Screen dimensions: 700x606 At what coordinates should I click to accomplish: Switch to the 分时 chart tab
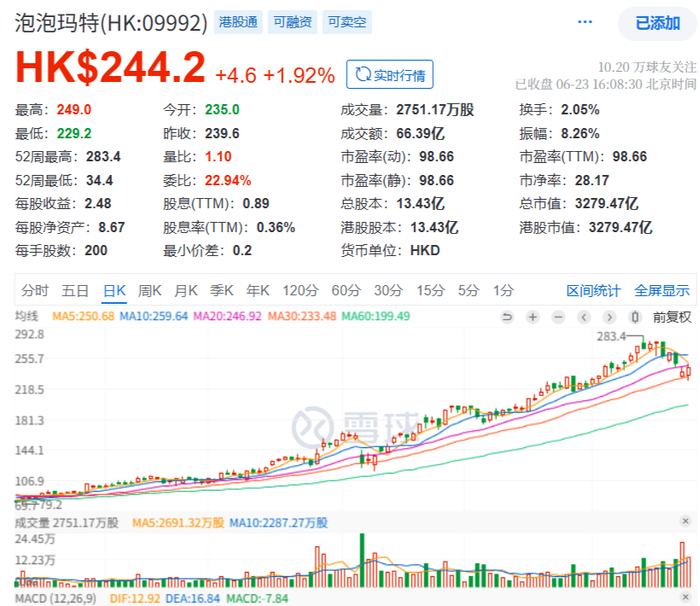[x=35, y=291]
